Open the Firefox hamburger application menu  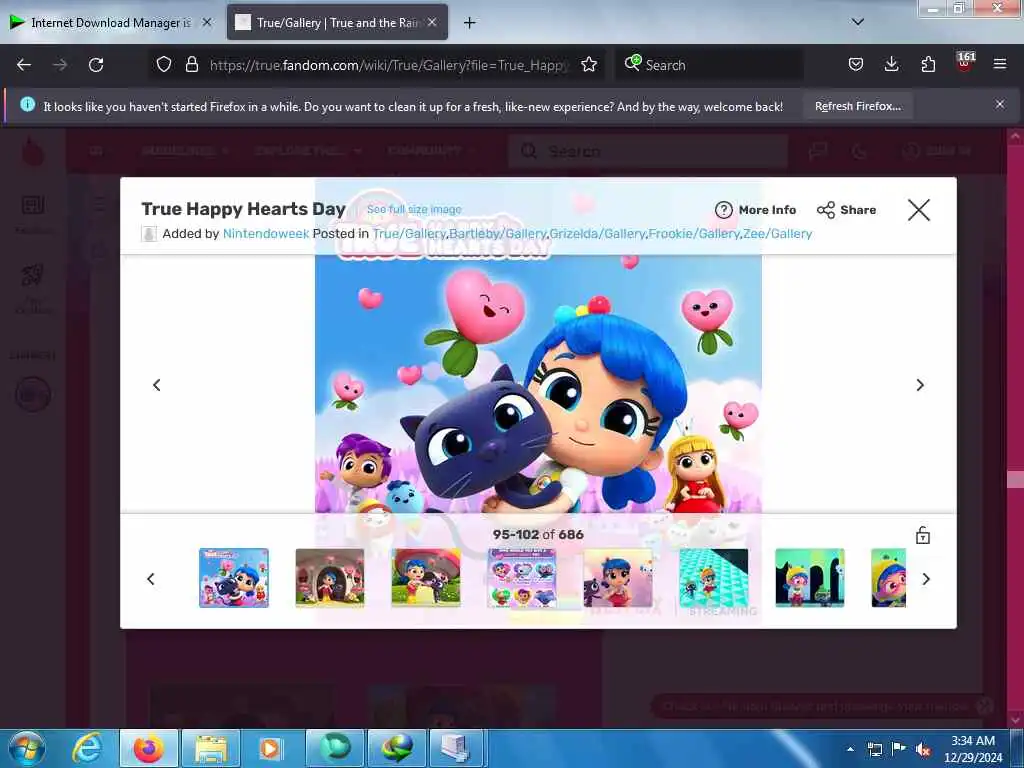tap(1000, 65)
